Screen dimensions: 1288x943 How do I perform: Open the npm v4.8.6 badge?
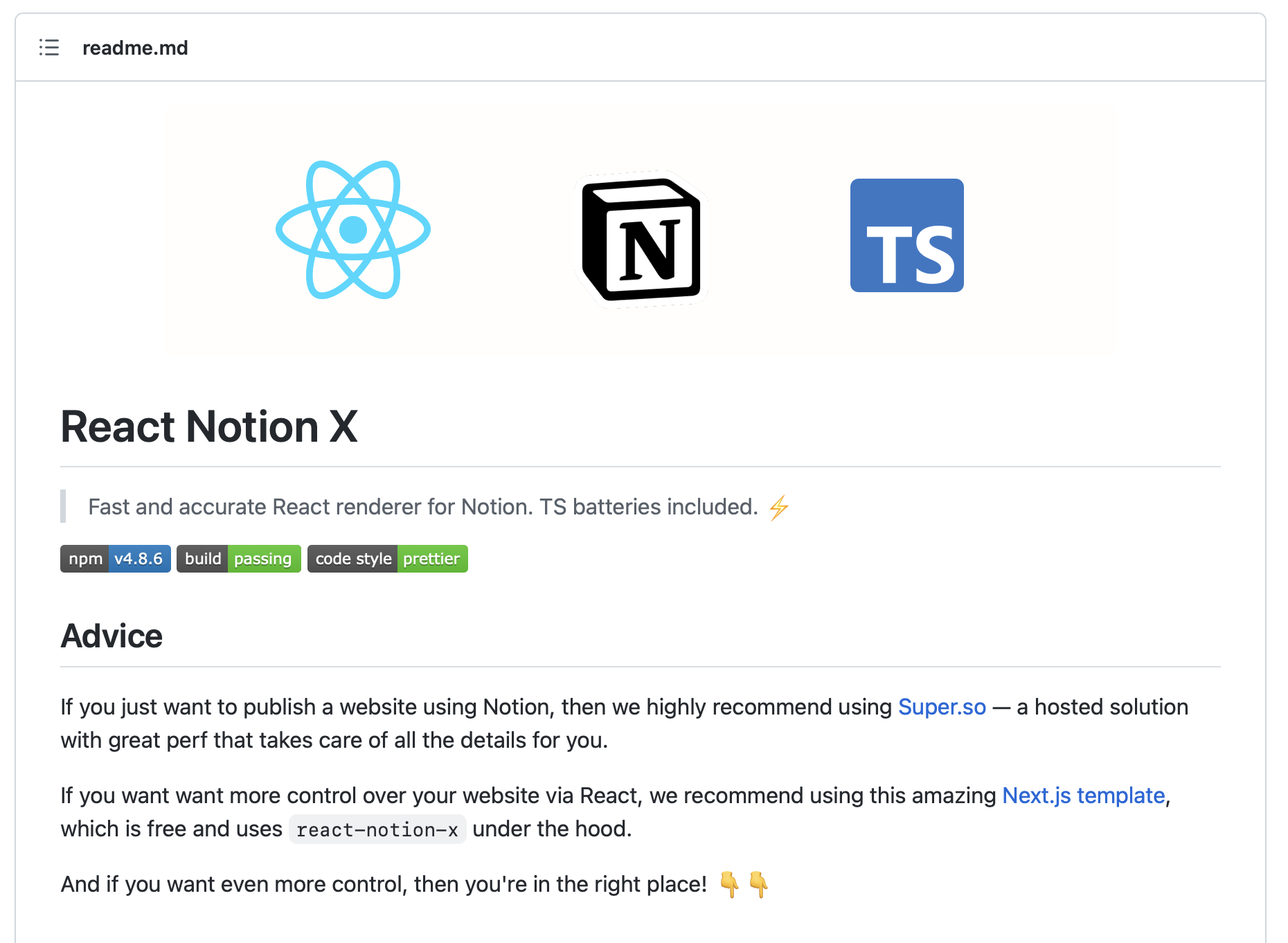point(116,559)
